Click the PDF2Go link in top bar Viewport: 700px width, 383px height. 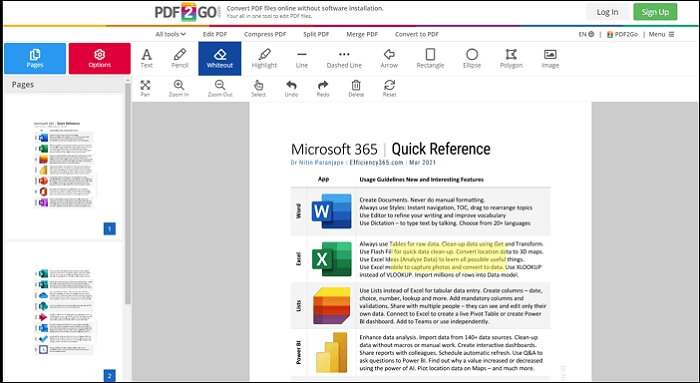622,34
